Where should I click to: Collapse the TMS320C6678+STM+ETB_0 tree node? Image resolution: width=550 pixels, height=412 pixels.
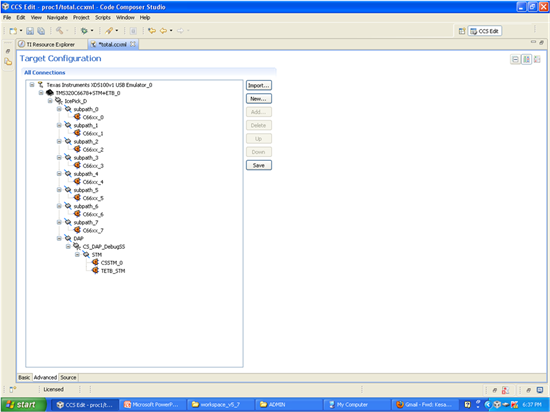(x=41, y=93)
